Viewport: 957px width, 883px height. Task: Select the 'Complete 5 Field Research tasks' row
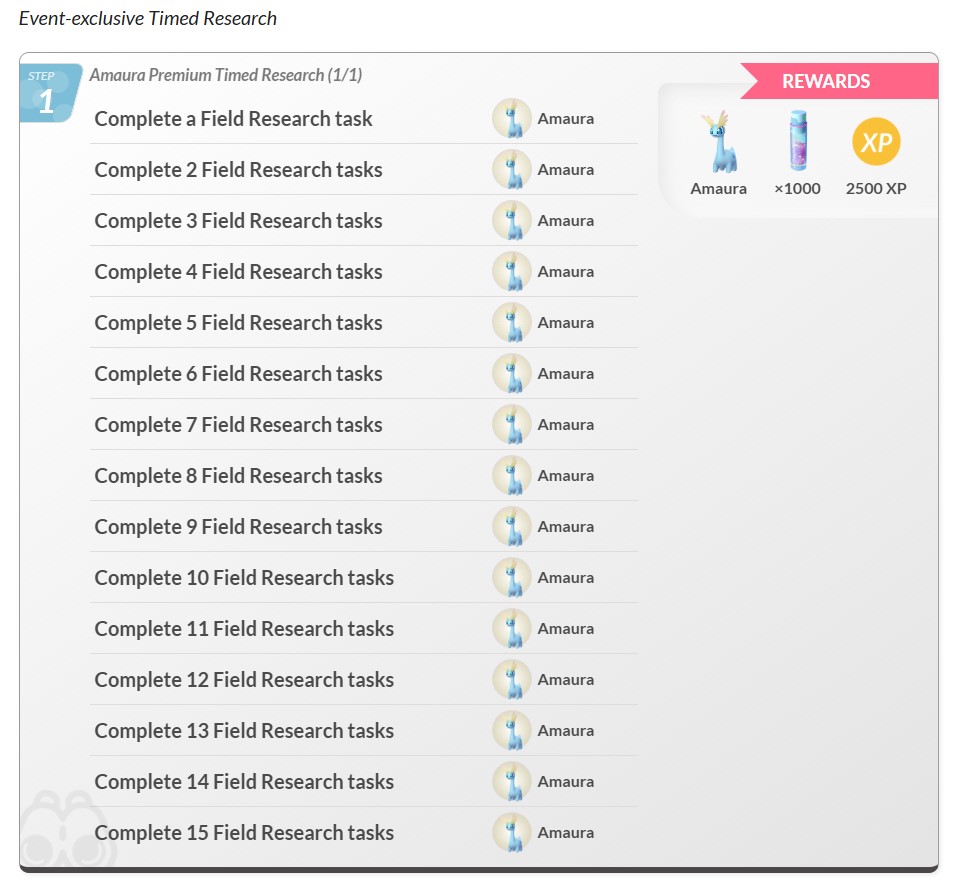pos(238,323)
